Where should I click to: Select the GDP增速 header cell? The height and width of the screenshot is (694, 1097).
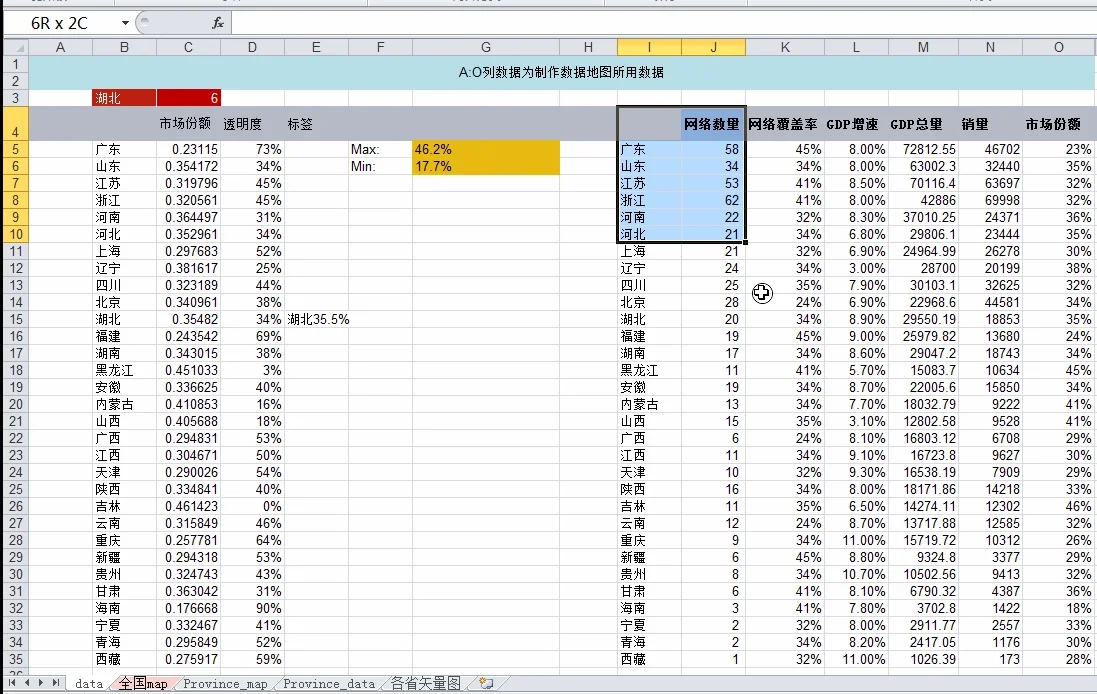point(856,124)
